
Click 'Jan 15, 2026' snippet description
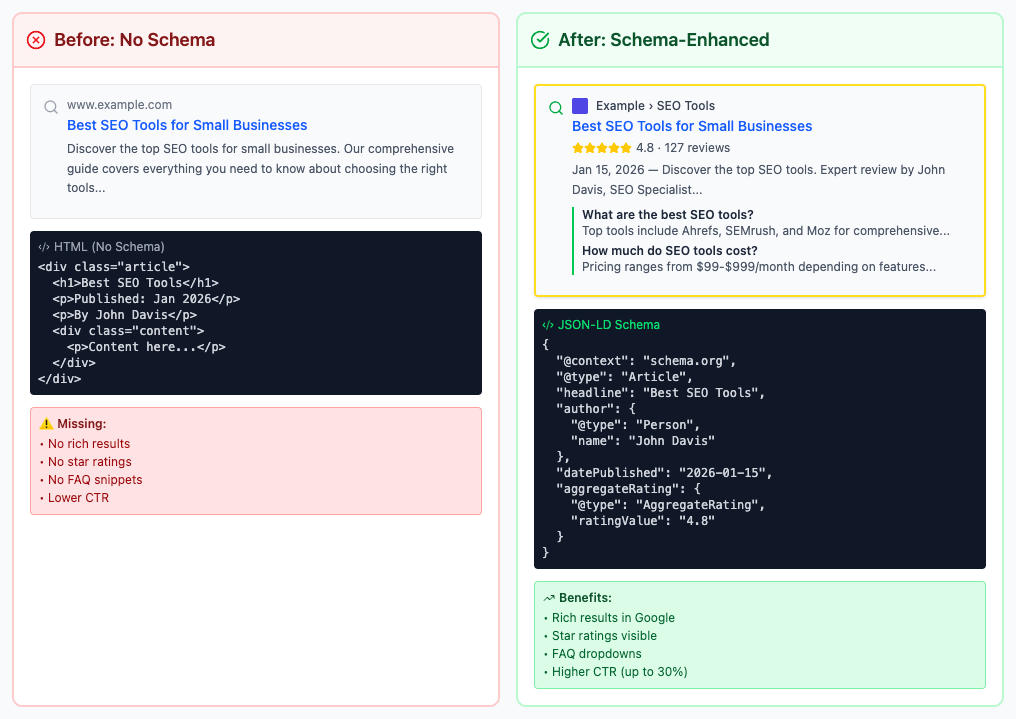pyautogui.click(x=758, y=179)
